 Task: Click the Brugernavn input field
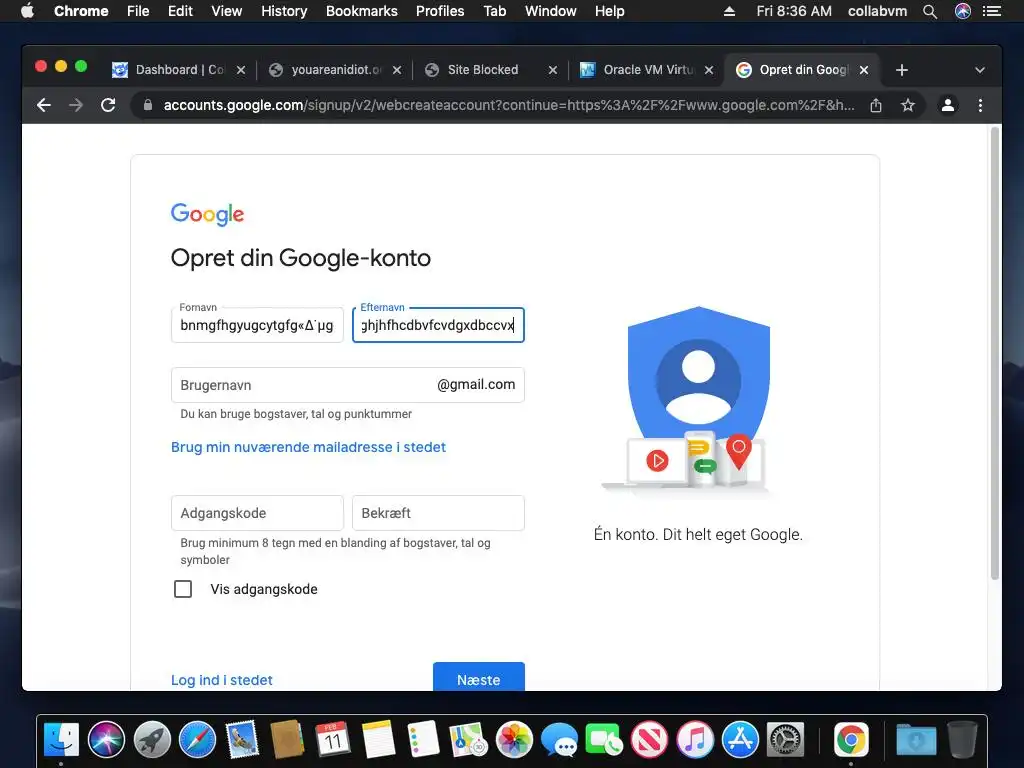pos(347,385)
